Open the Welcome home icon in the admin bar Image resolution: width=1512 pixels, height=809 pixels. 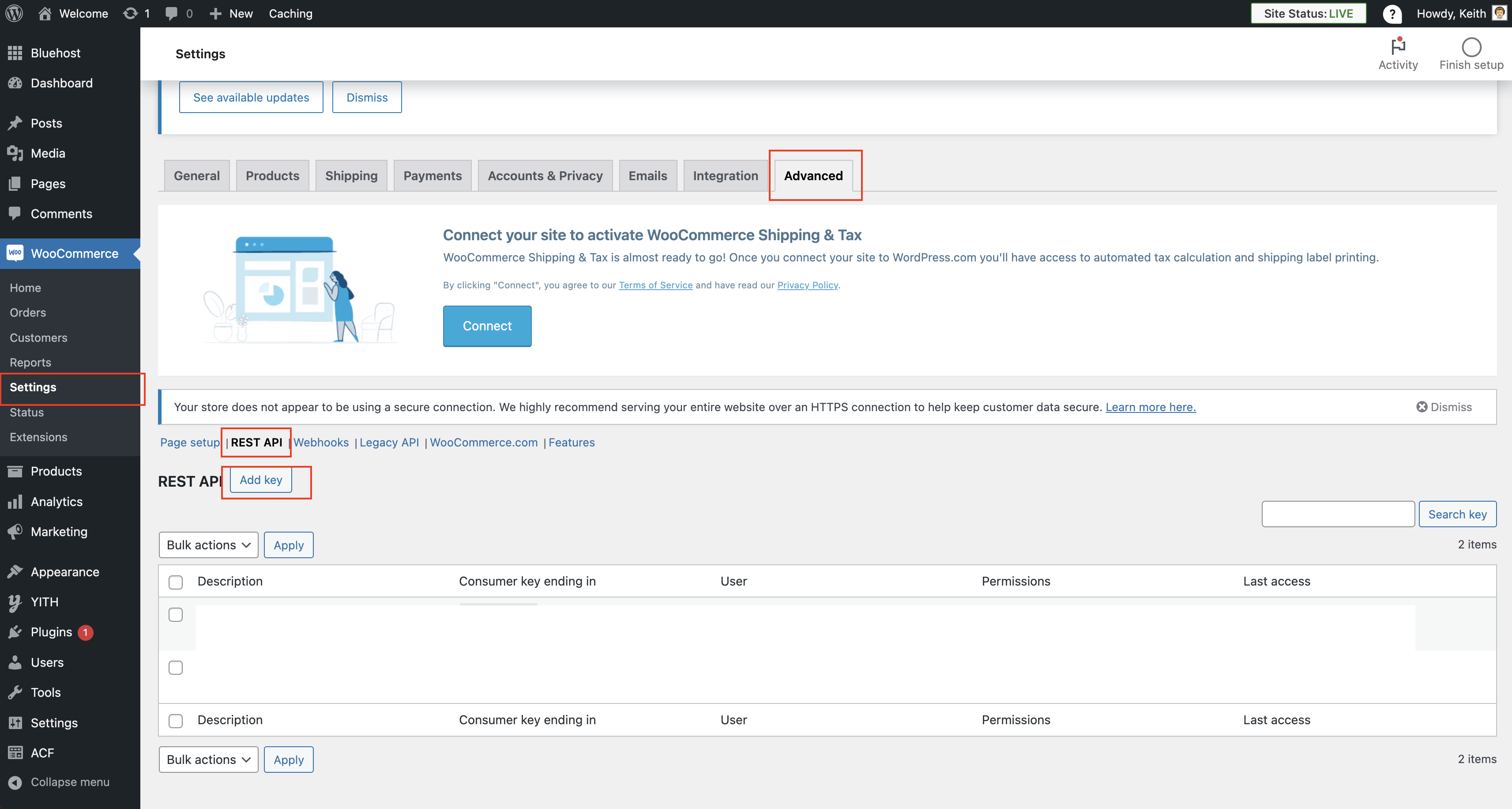coord(45,13)
